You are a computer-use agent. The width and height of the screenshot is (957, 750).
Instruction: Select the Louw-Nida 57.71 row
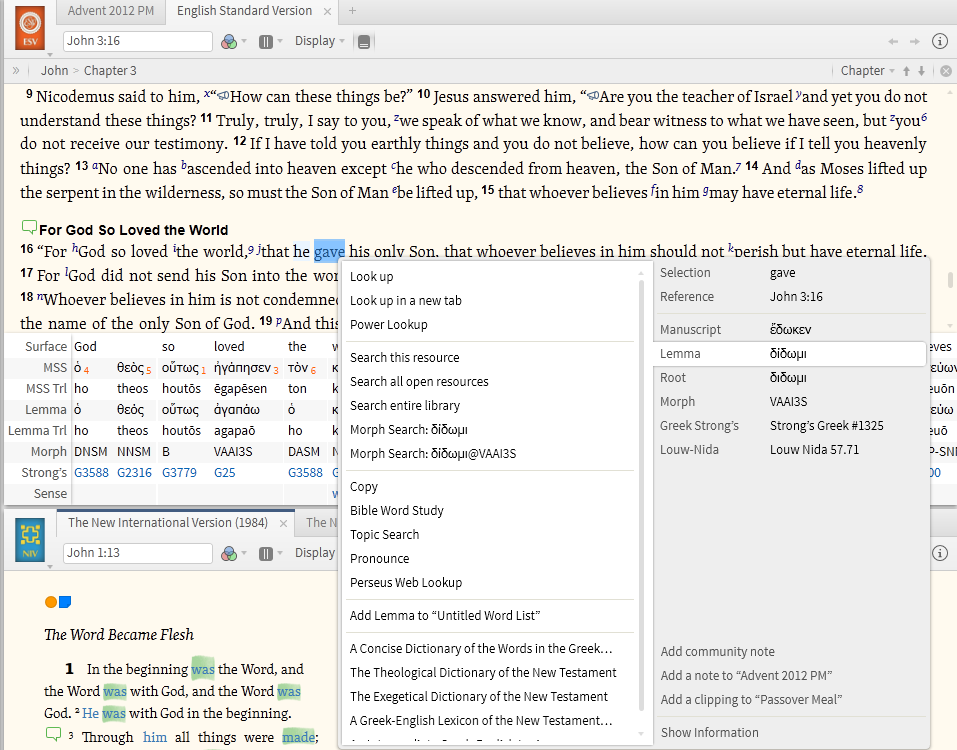pos(790,450)
